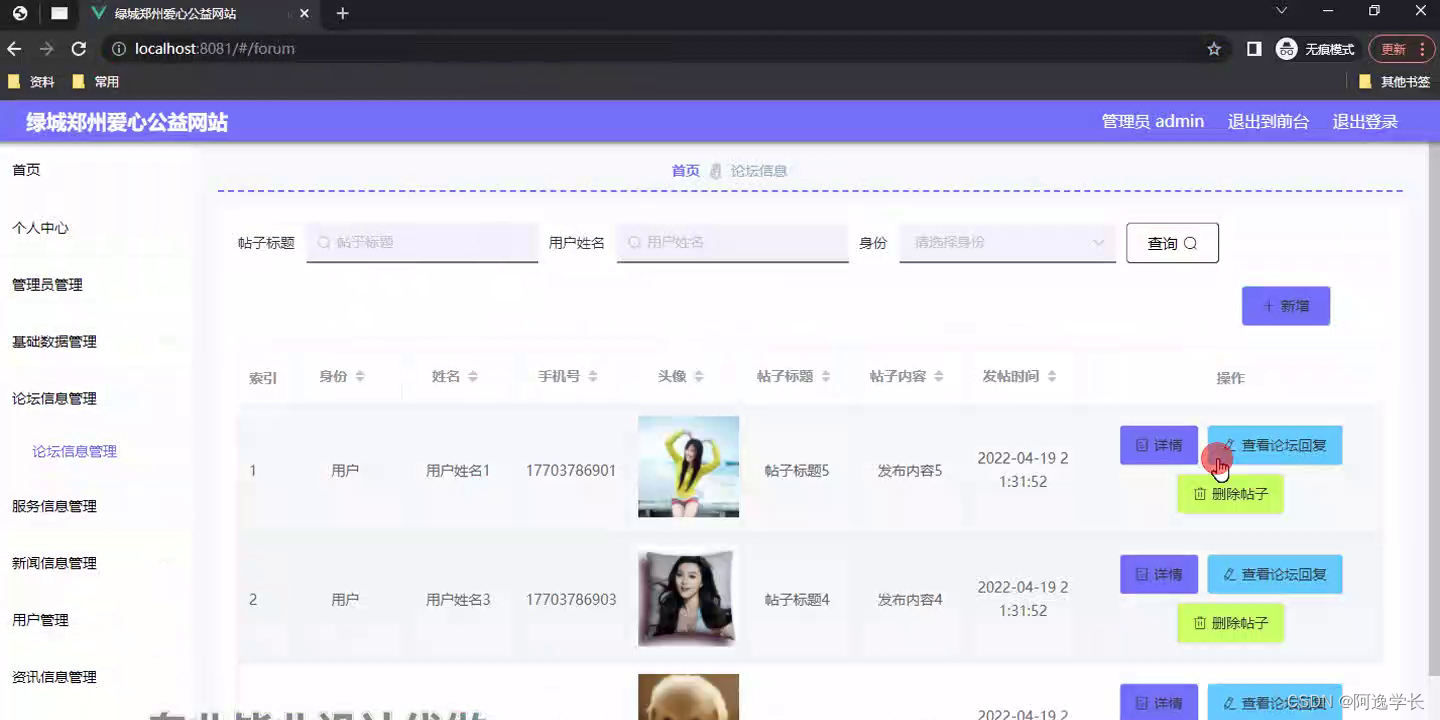Click 退出到前台 header link
The image size is (1440, 720).
(1268, 121)
